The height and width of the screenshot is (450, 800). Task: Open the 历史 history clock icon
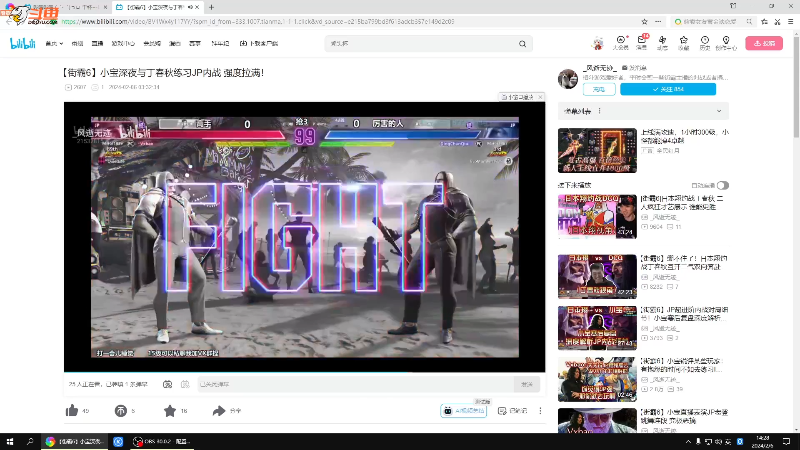[705, 43]
